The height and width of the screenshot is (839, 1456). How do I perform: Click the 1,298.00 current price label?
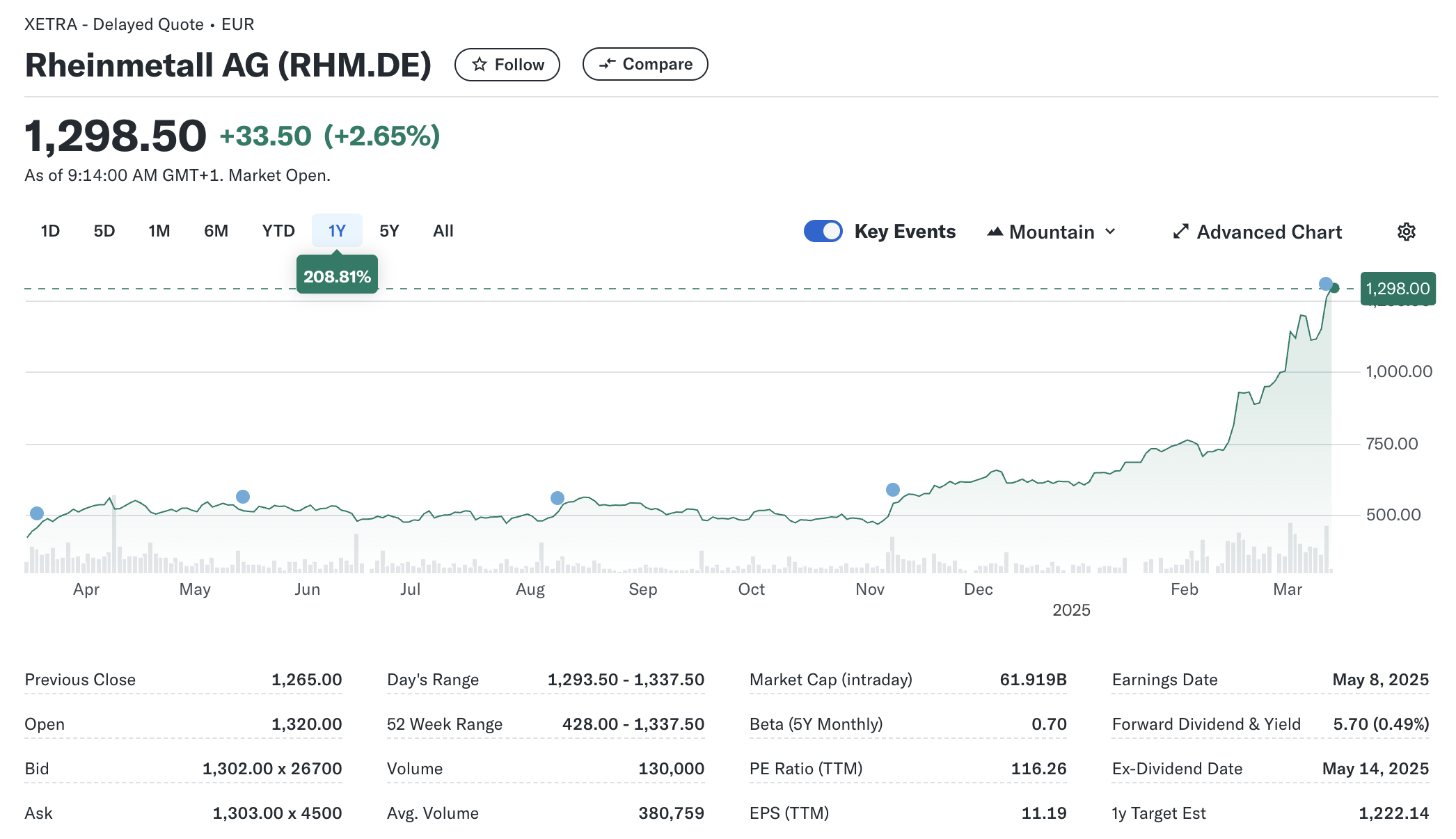click(x=1397, y=288)
